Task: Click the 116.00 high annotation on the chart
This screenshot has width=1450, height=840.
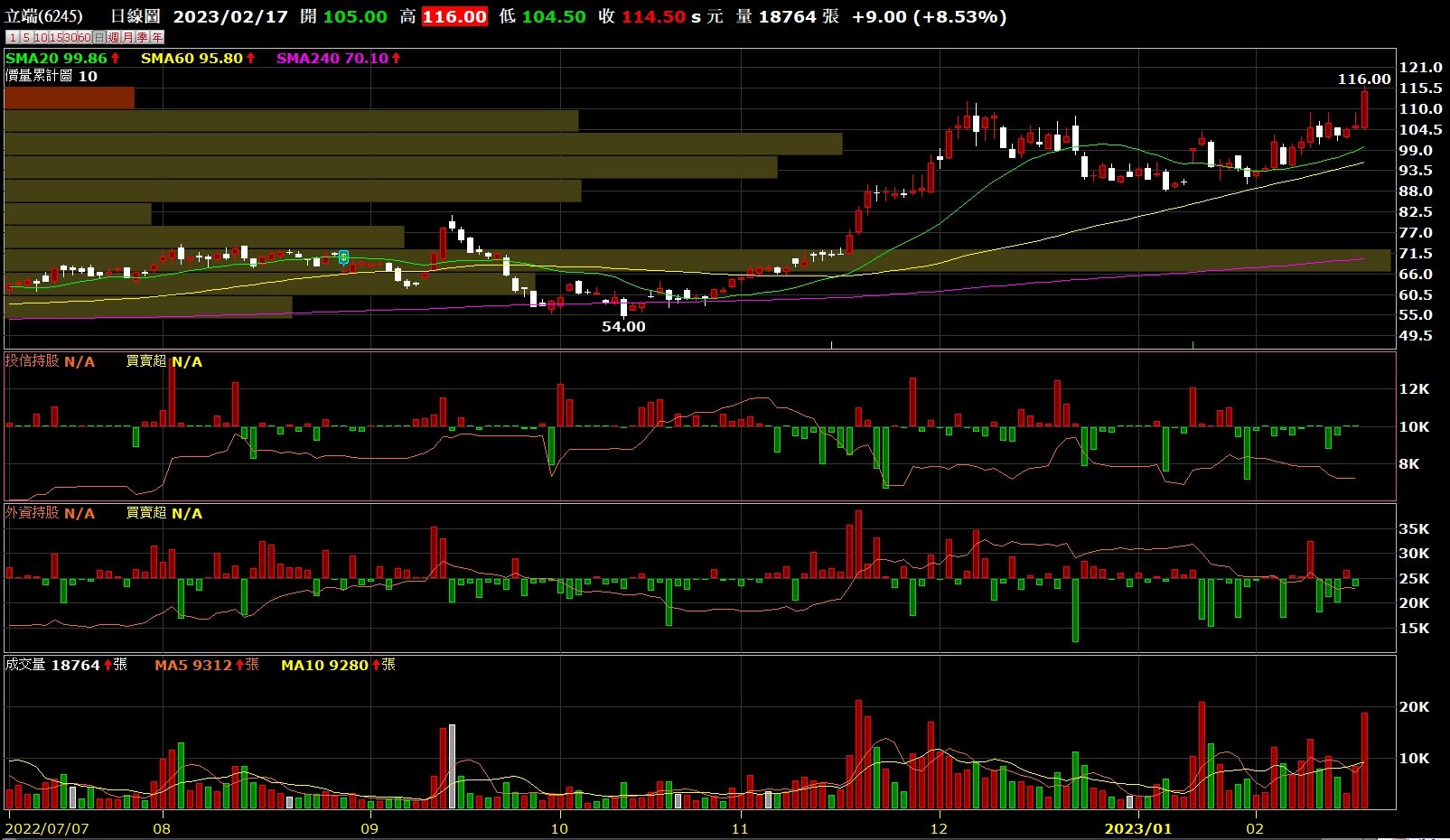Action: [x=1364, y=79]
